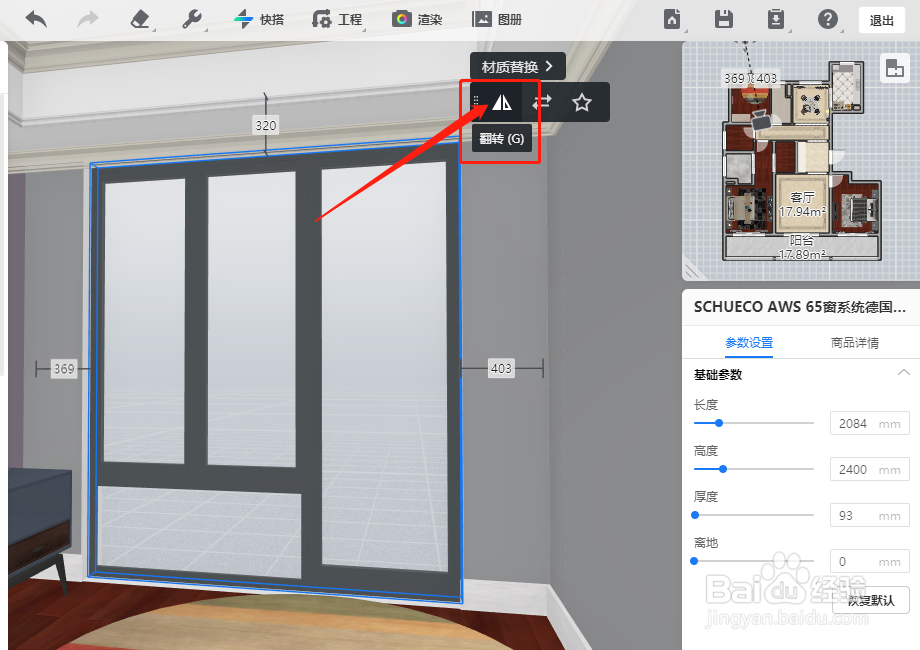920x650 pixels.
Task: Click the minimap collapse corner handle
Action: [694, 270]
